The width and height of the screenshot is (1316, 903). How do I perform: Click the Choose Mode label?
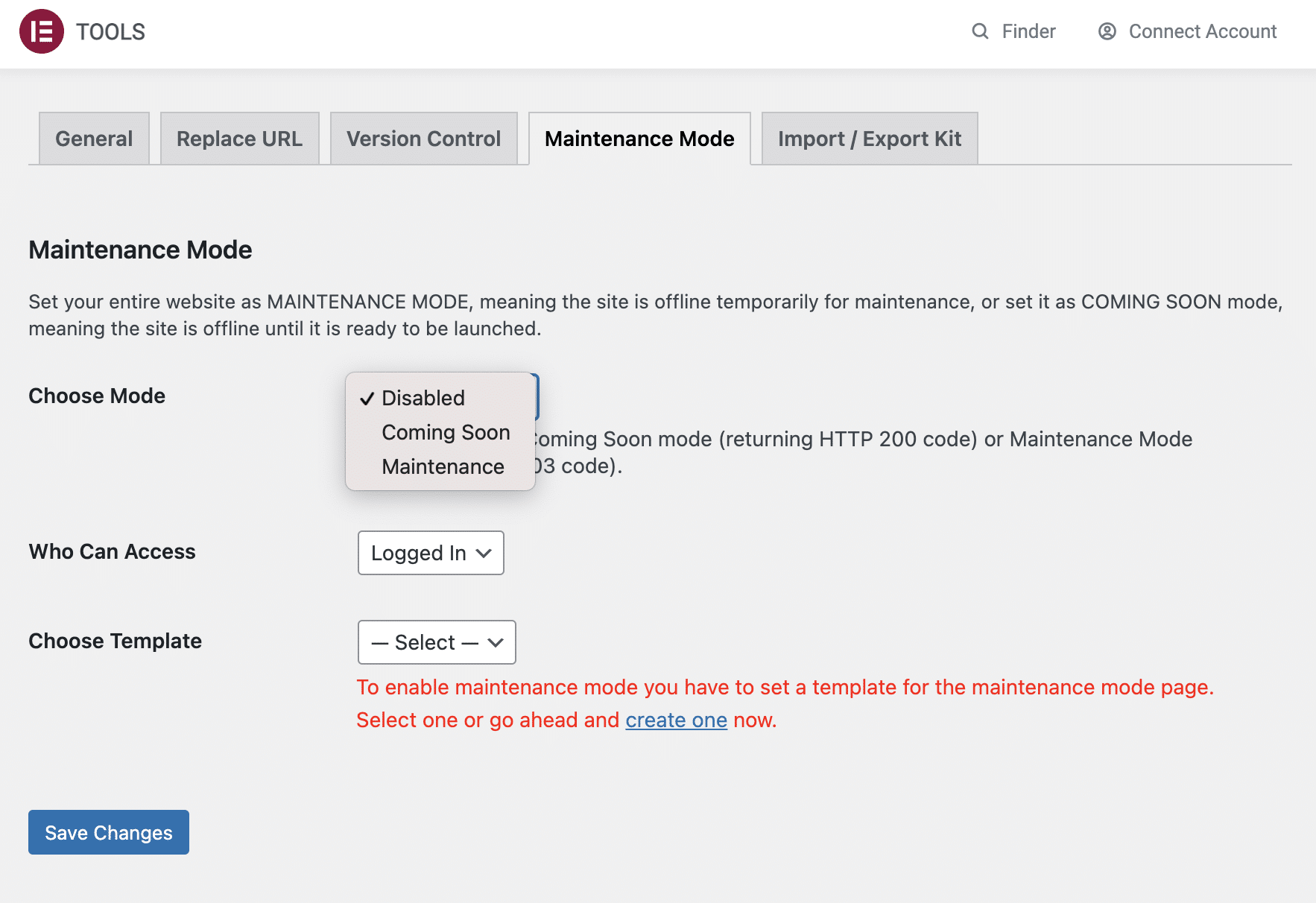[96, 396]
